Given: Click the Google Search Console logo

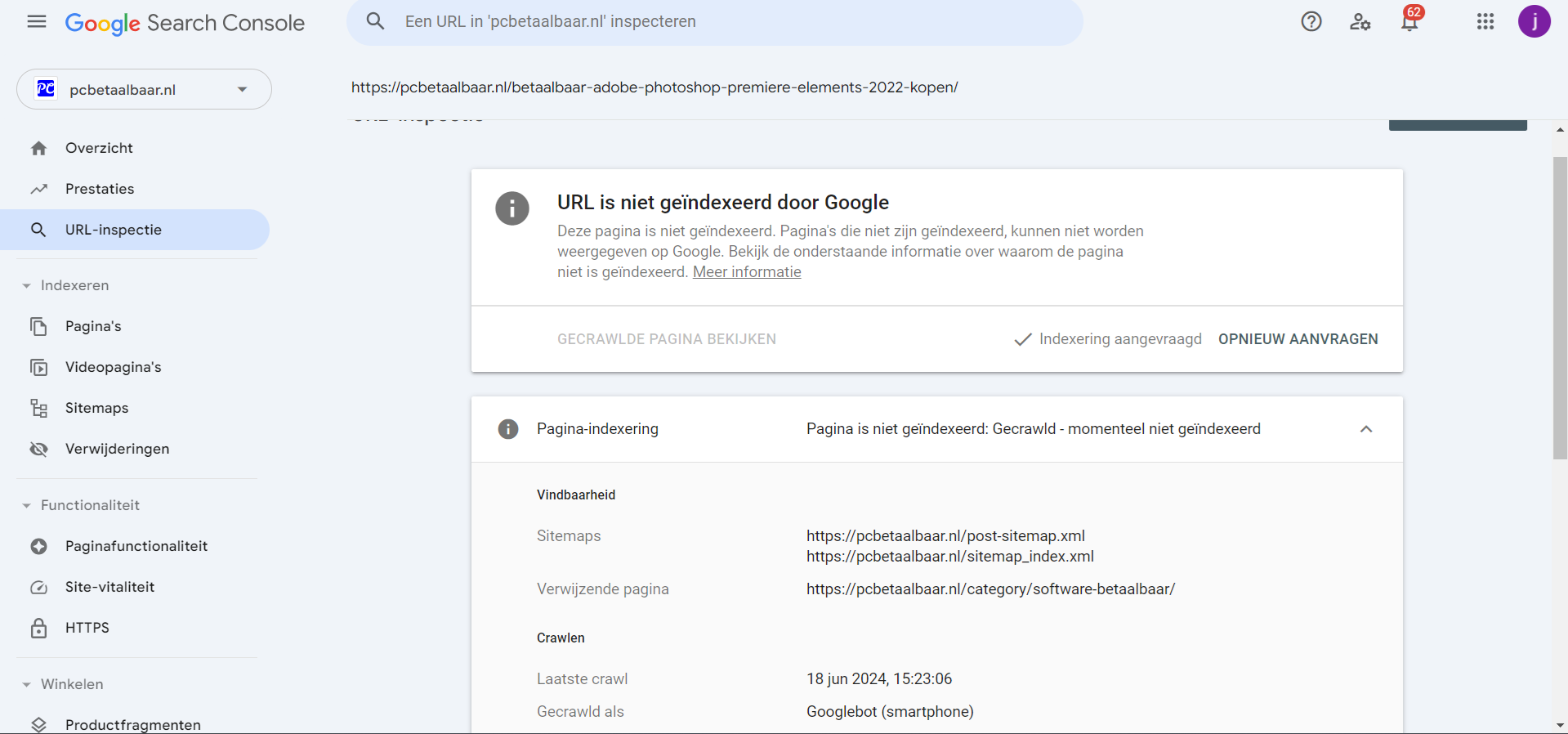Looking at the screenshot, I should tap(185, 23).
